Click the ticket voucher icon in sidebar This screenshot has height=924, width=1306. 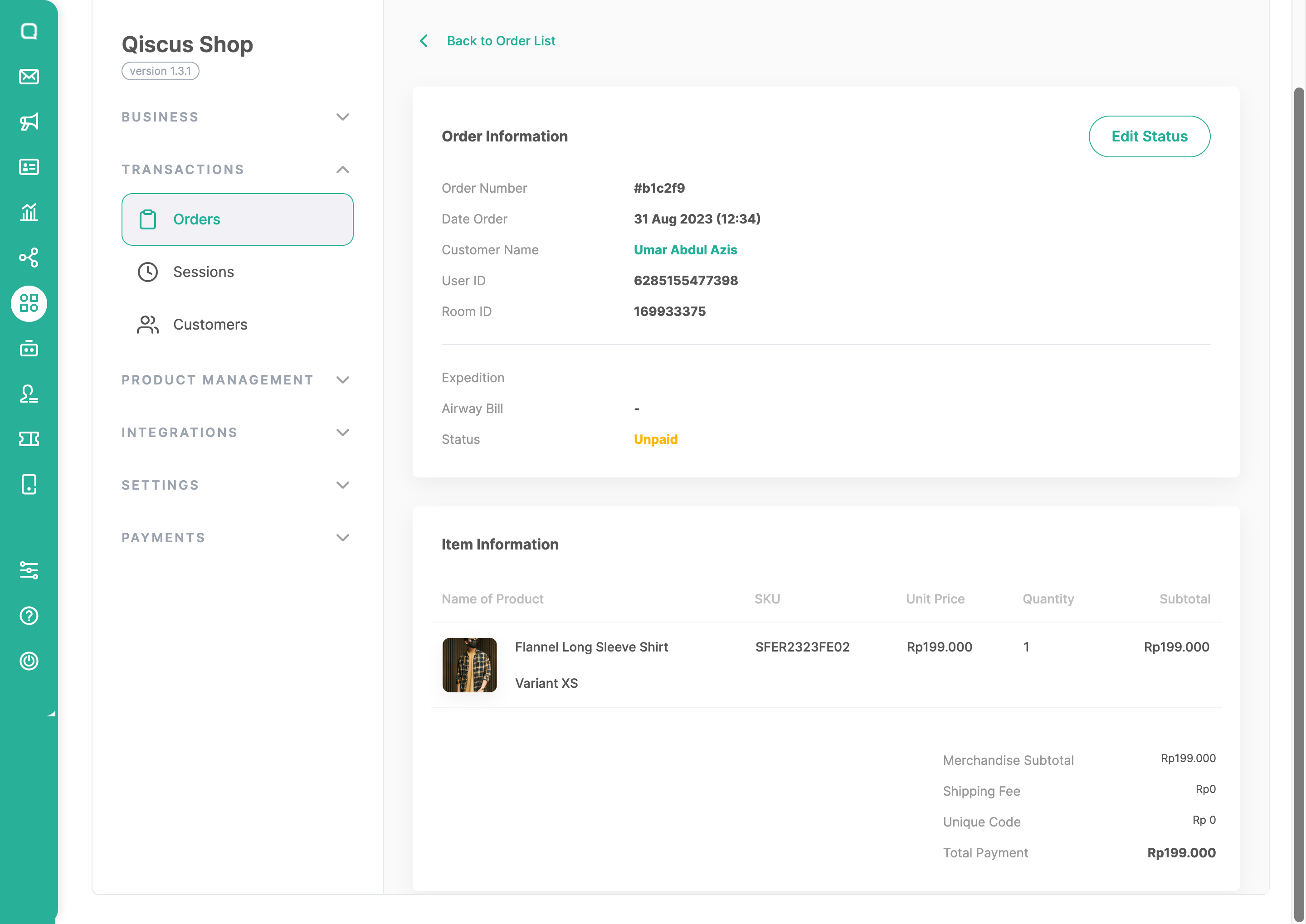point(29,439)
